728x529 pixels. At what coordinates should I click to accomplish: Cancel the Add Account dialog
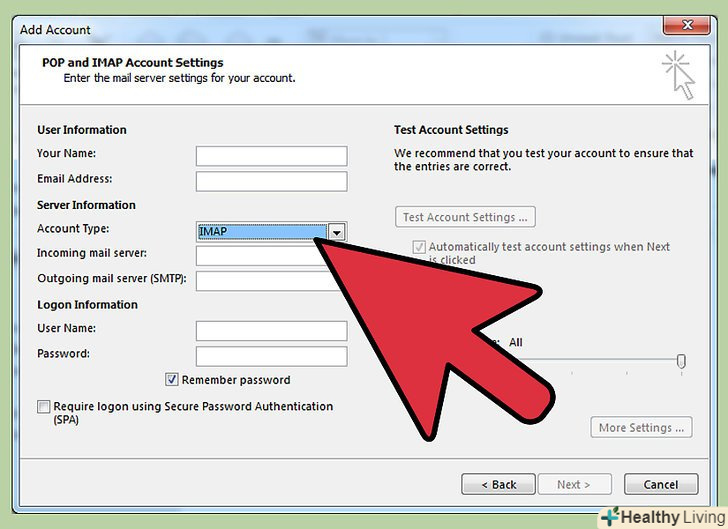pyautogui.click(x=661, y=484)
